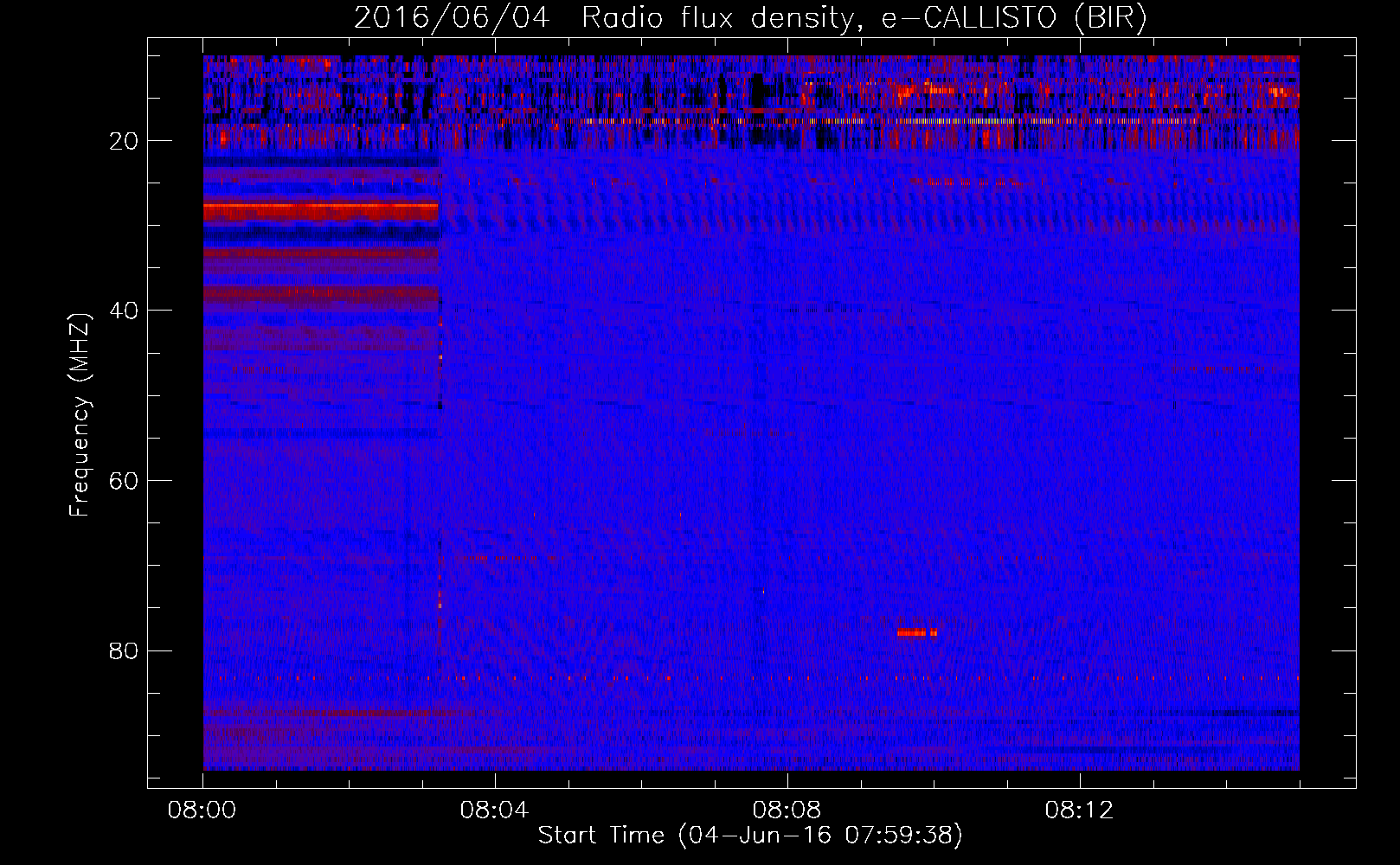Screen dimensions: 1400x865
Task: Click the time tick label "08:00"
Action: pyautogui.click(x=202, y=811)
